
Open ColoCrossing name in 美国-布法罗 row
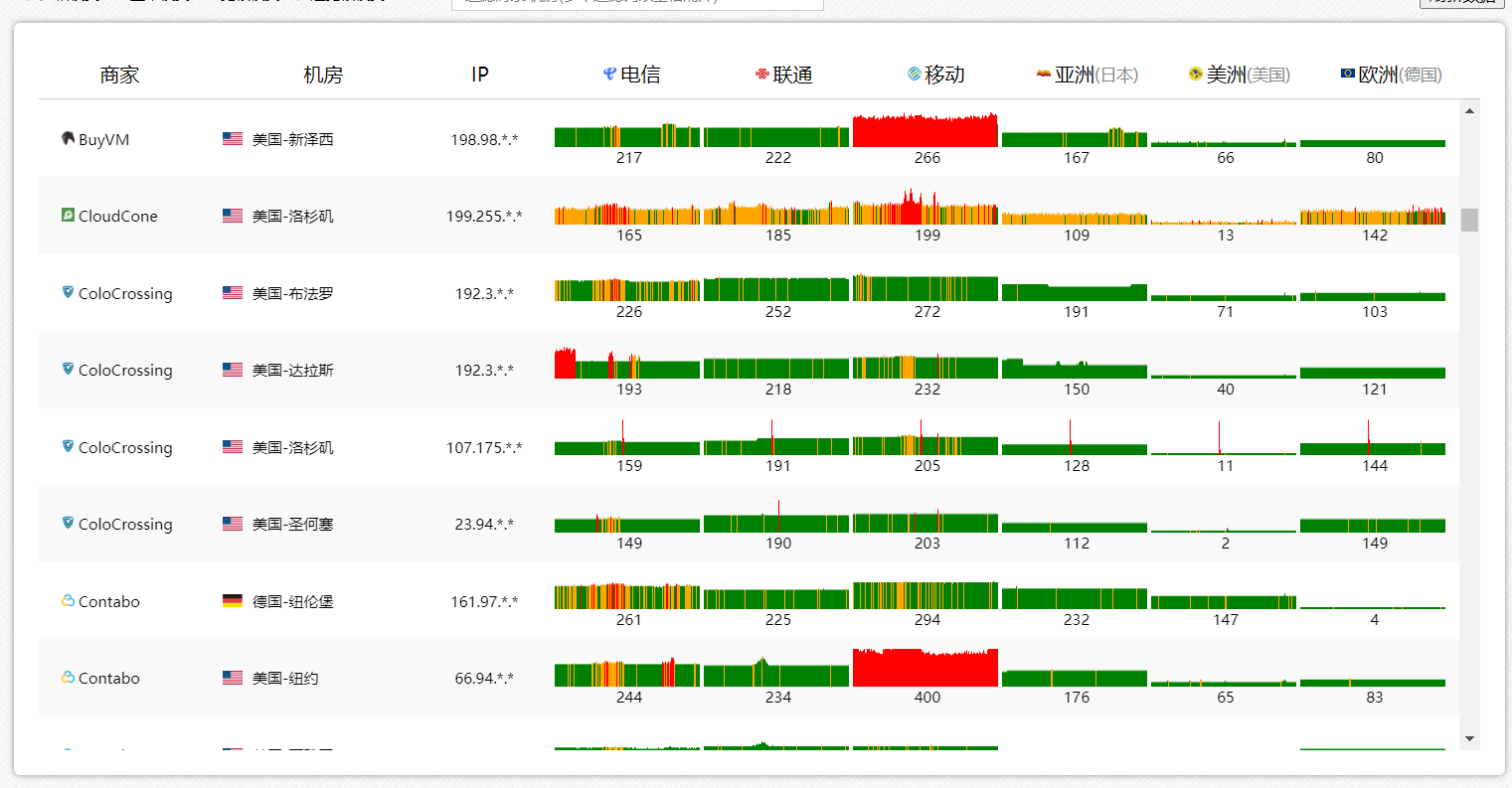click(x=125, y=293)
